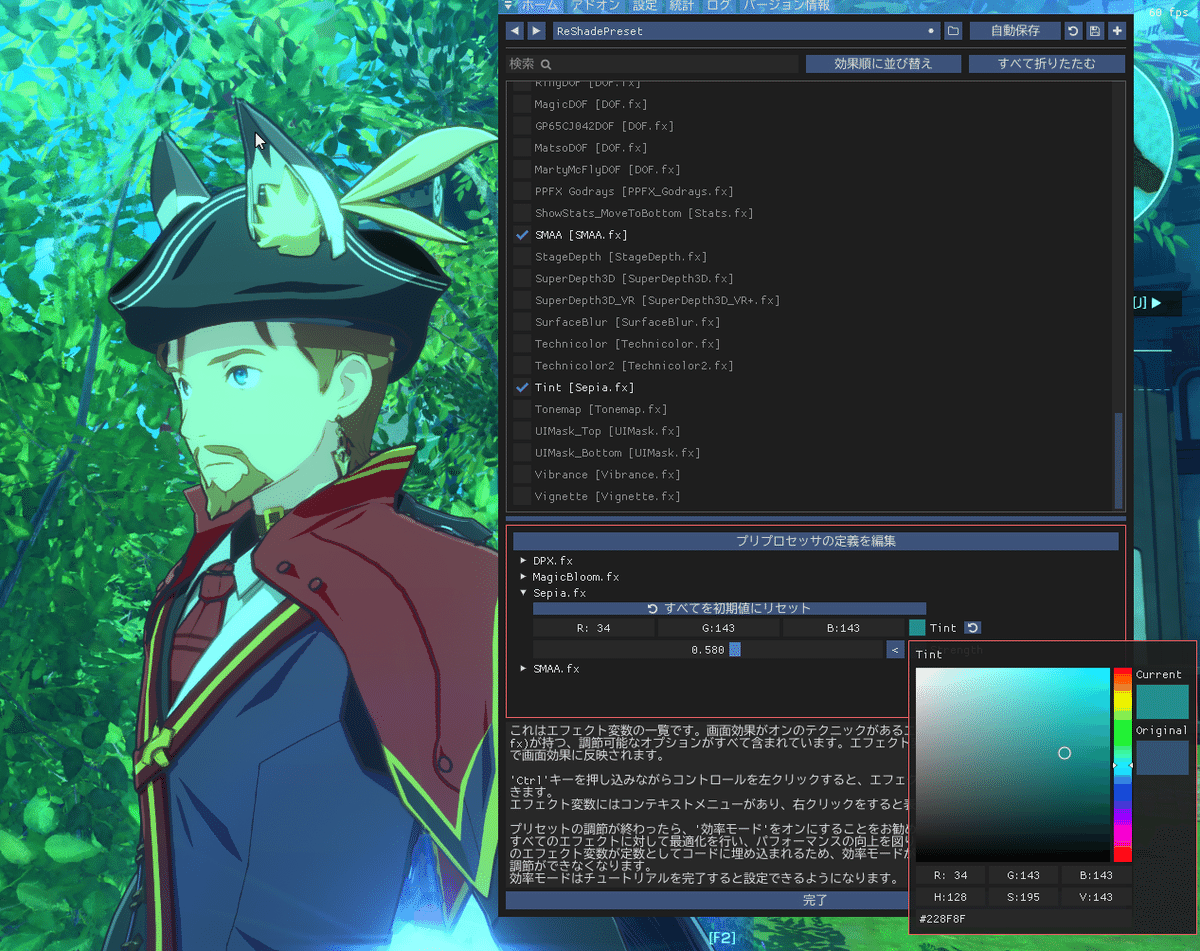Open the ログ tab
1200x951 pixels.
point(719,6)
